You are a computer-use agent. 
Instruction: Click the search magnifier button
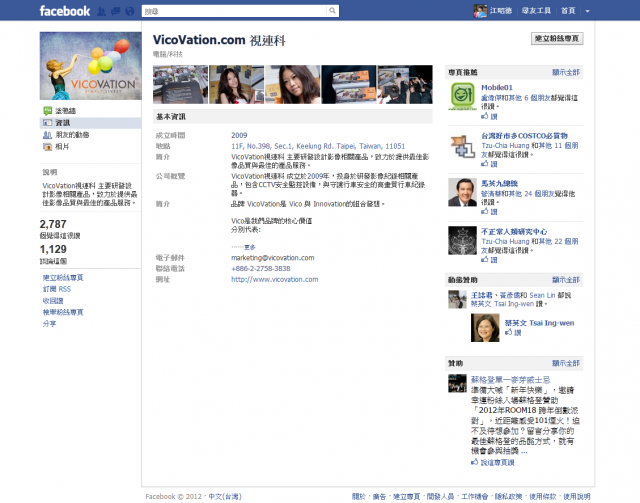click(x=332, y=11)
